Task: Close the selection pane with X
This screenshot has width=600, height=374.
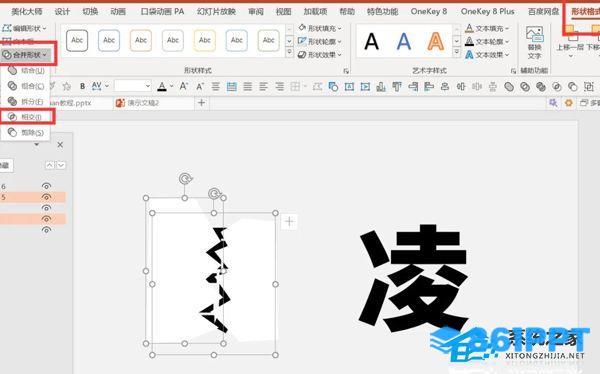Action: tap(60, 145)
